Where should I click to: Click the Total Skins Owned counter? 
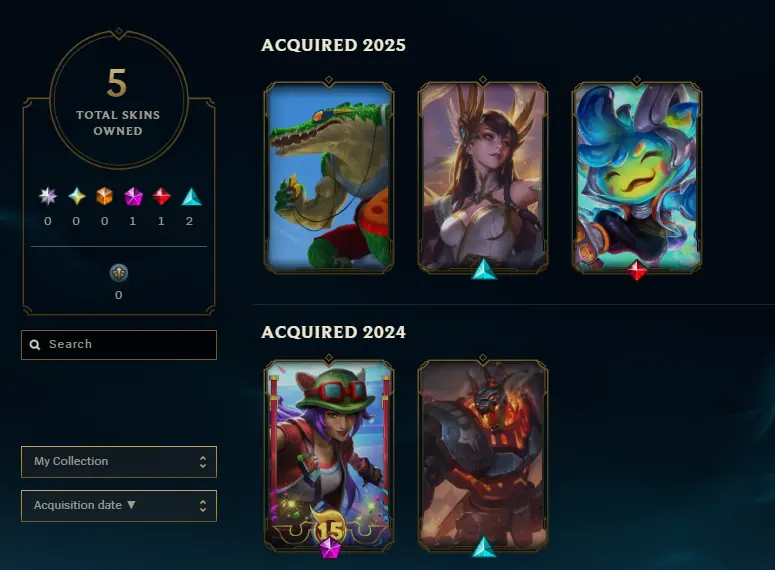coord(119,100)
